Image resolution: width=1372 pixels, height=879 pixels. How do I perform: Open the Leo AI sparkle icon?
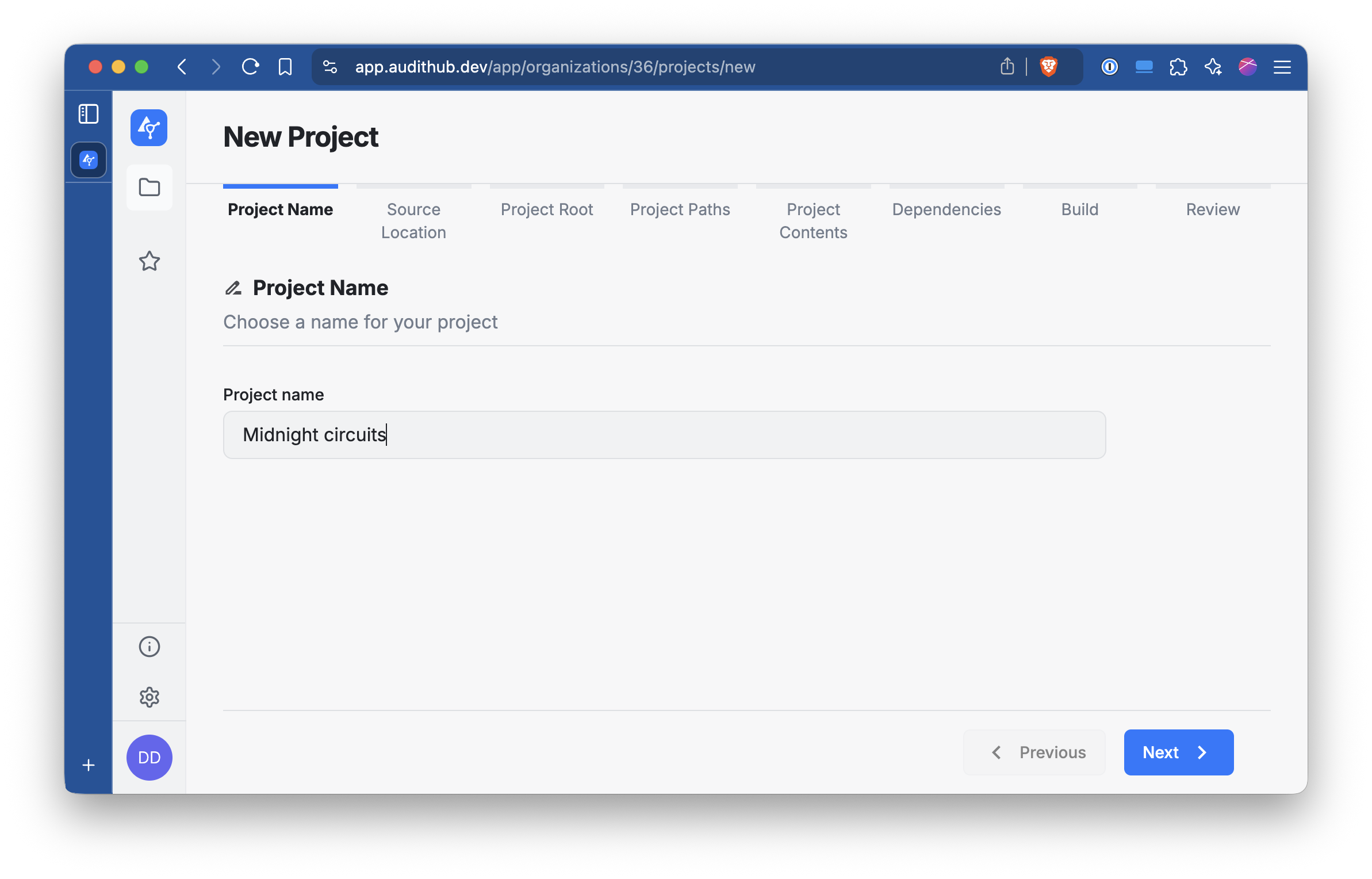[1213, 67]
